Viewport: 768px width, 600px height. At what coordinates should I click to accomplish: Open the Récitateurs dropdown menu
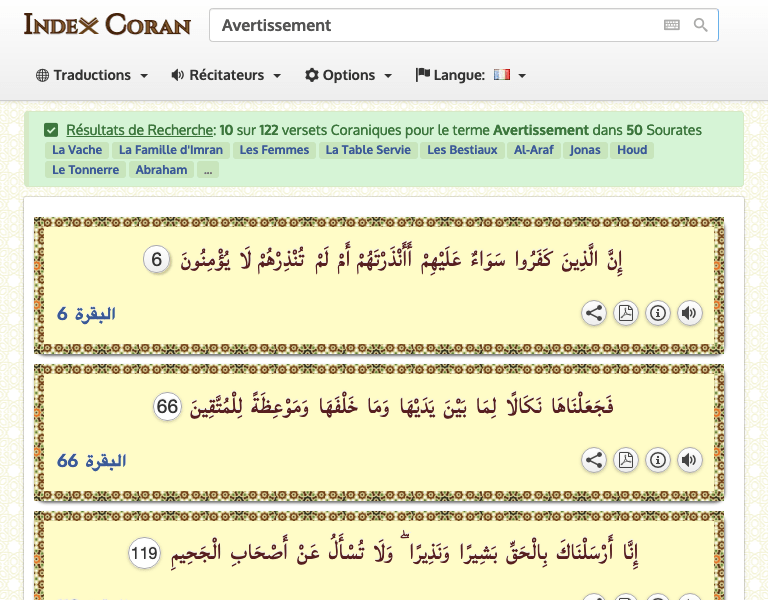click(226, 75)
